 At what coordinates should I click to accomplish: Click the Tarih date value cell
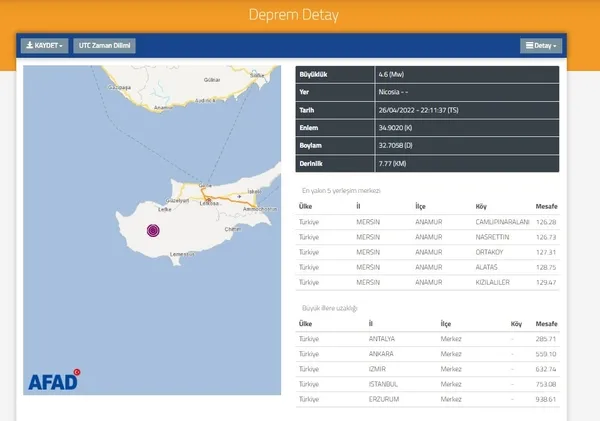[467, 110]
